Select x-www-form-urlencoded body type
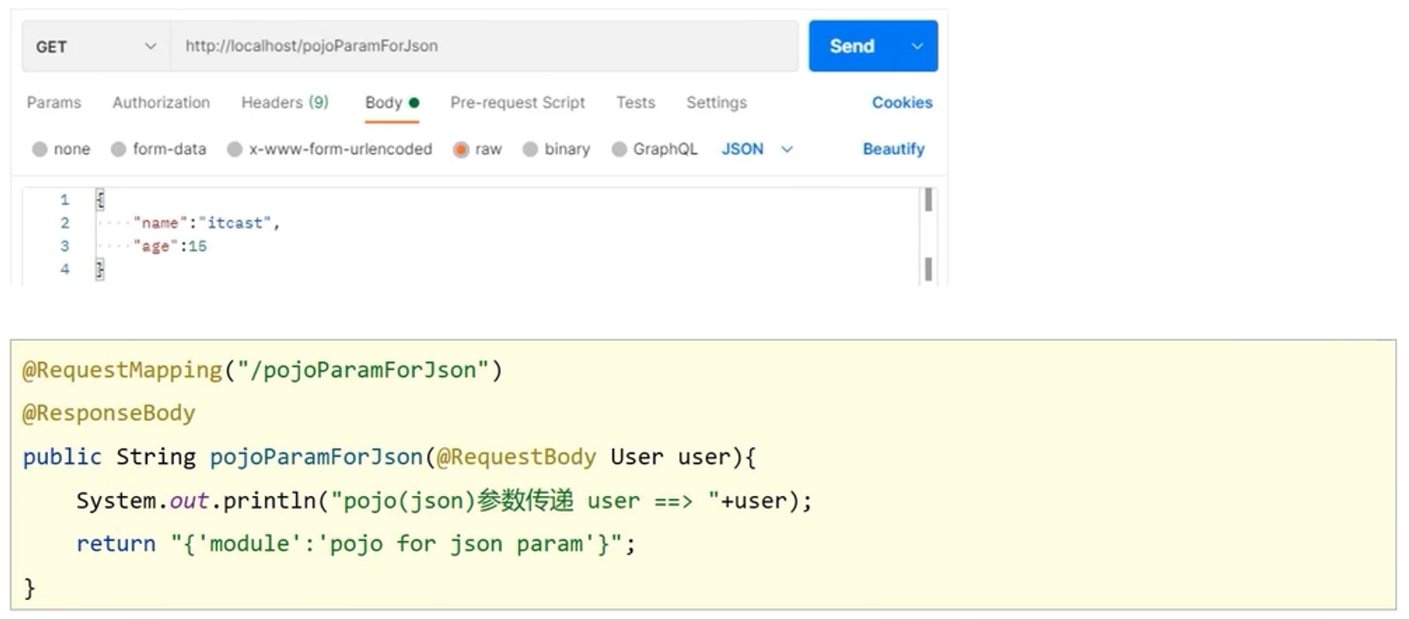This screenshot has width=1409, height=619. pyautogui.click(x=330, y=149)
